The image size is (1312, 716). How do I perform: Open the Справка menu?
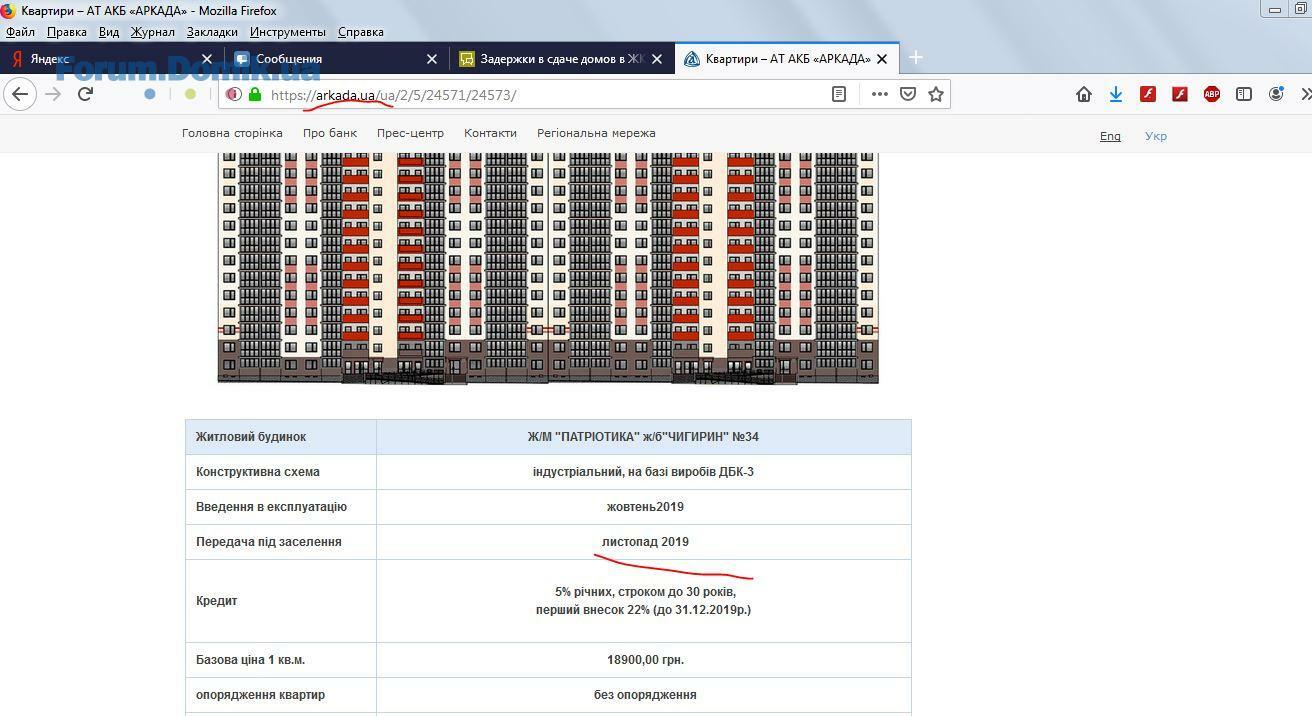point(361,32)
